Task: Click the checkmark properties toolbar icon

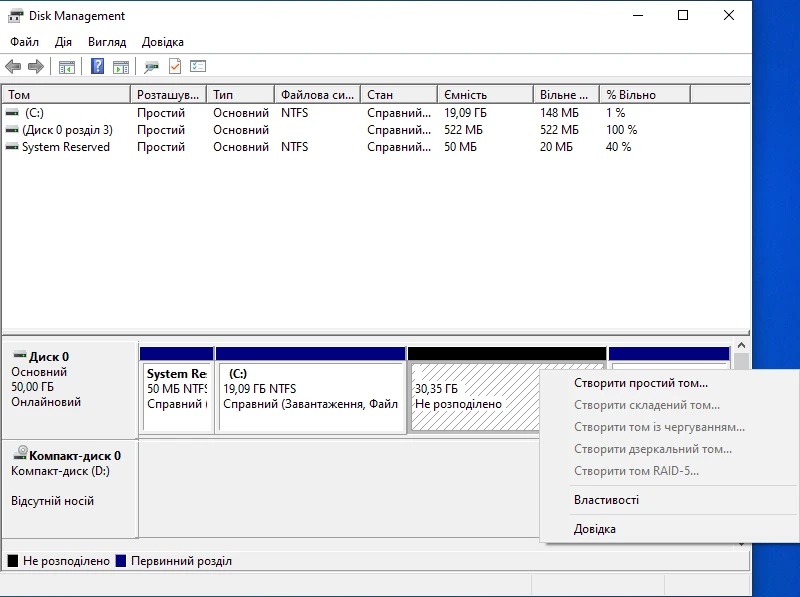Action: point(175,66)
